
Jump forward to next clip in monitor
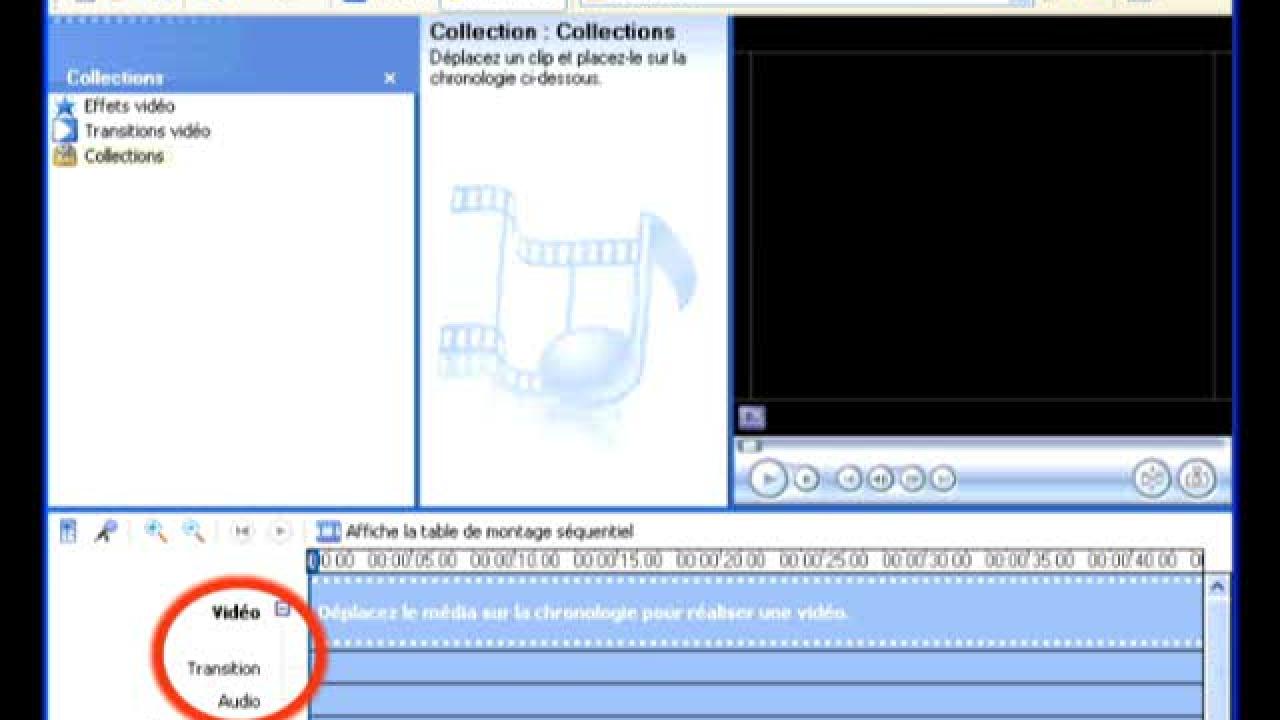(943, 480)
